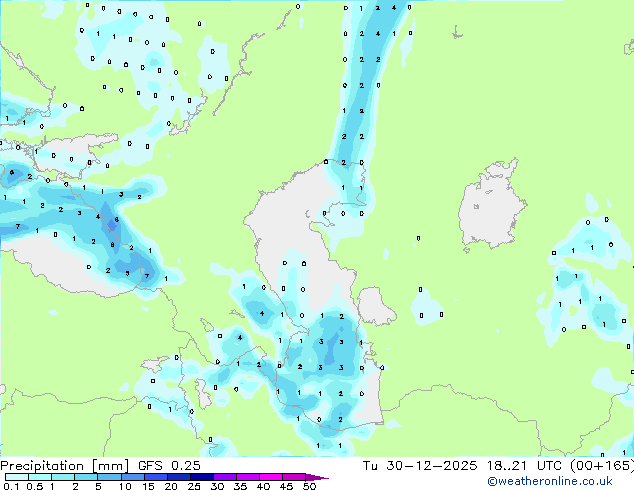Click the legend scale value '10'
The height and width of the screenshot is (490, 634).
pyautogui.click(x=125, y=486)
